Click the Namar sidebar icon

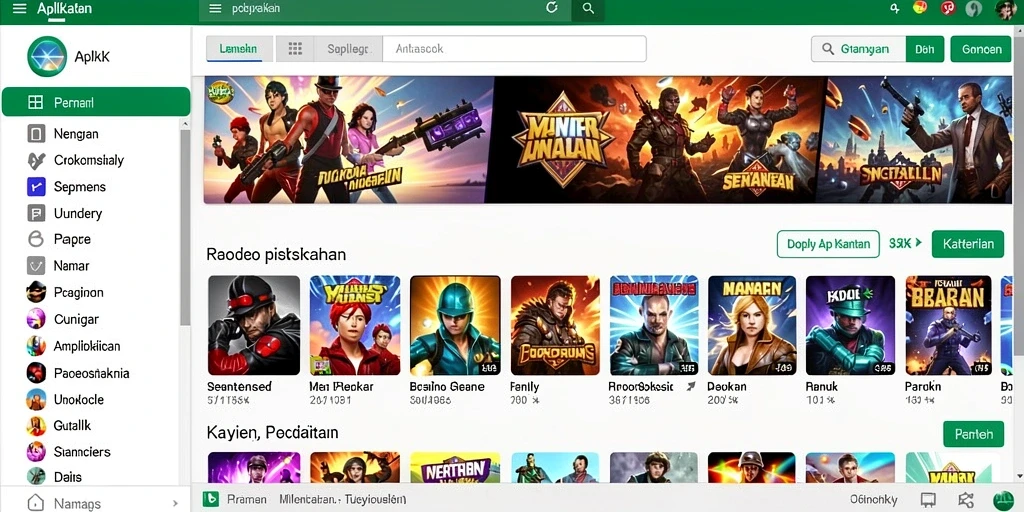(36, 266)
